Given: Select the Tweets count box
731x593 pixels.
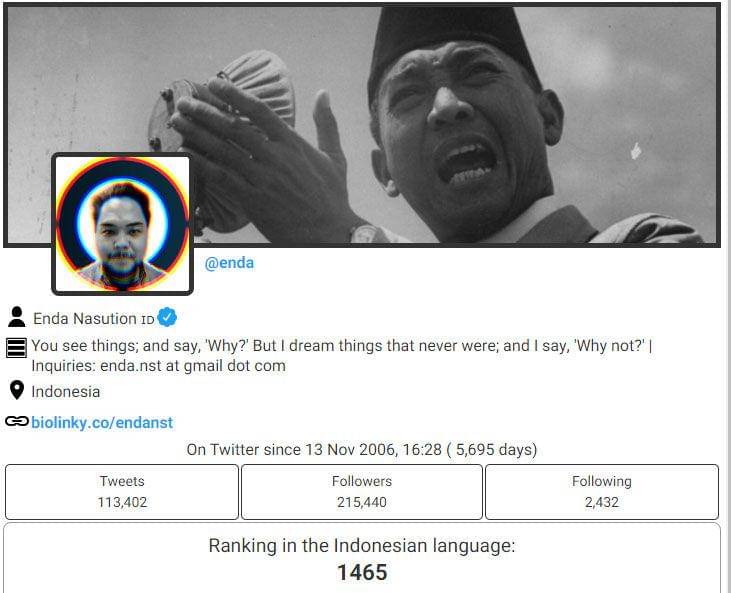Looking at the screenshot, I should click(122, 492).
